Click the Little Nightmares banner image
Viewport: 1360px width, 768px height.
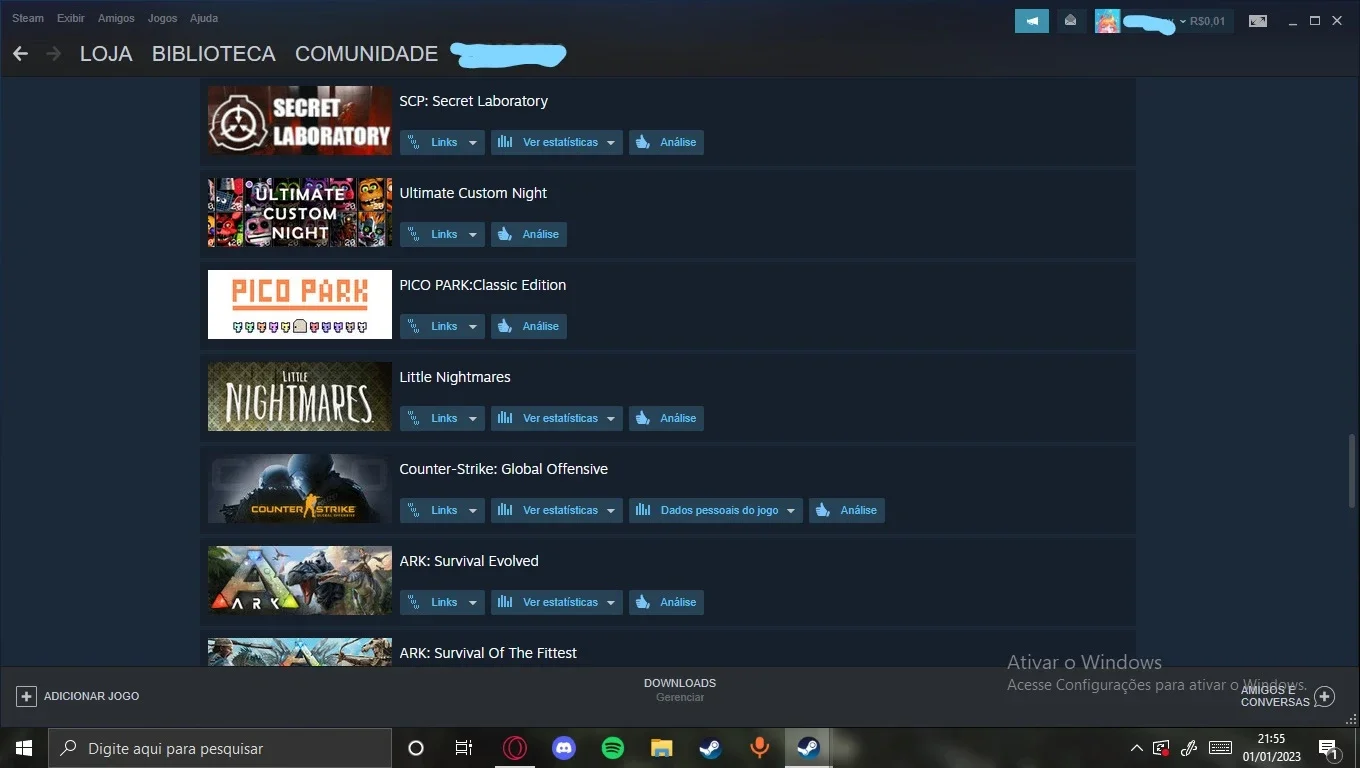[300, 397]
